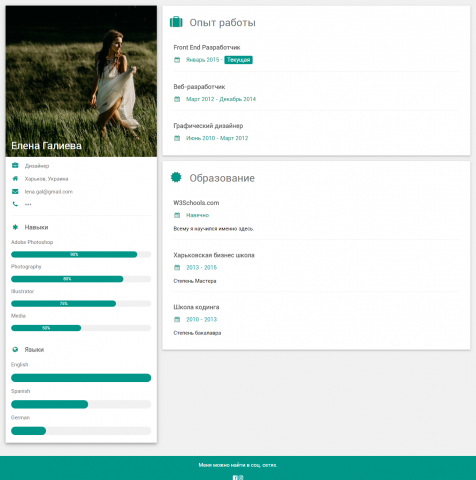Click the Illustrator 75% progress bar
The height and width of the screenshot is (480, 476).
click(x=81, y=304)
